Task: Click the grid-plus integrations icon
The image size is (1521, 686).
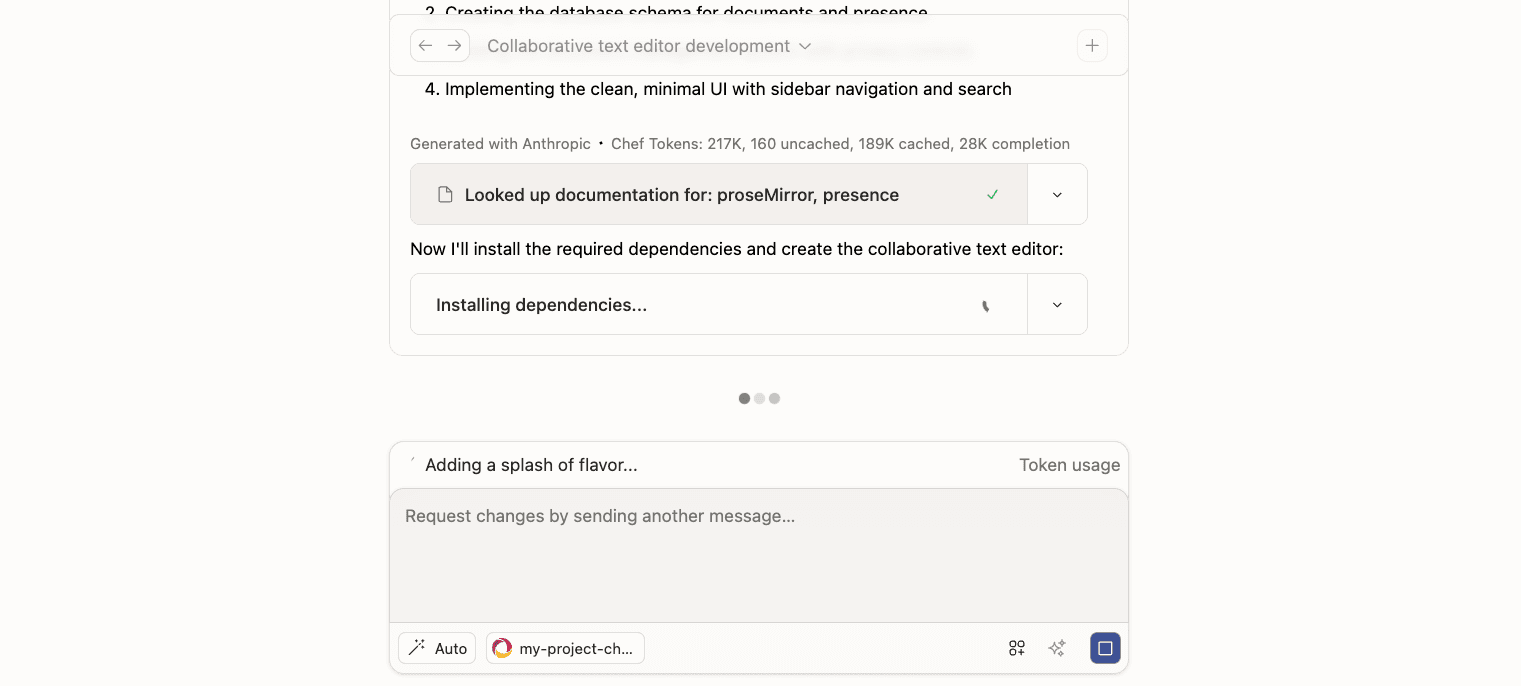Action: pos(1017,648)
